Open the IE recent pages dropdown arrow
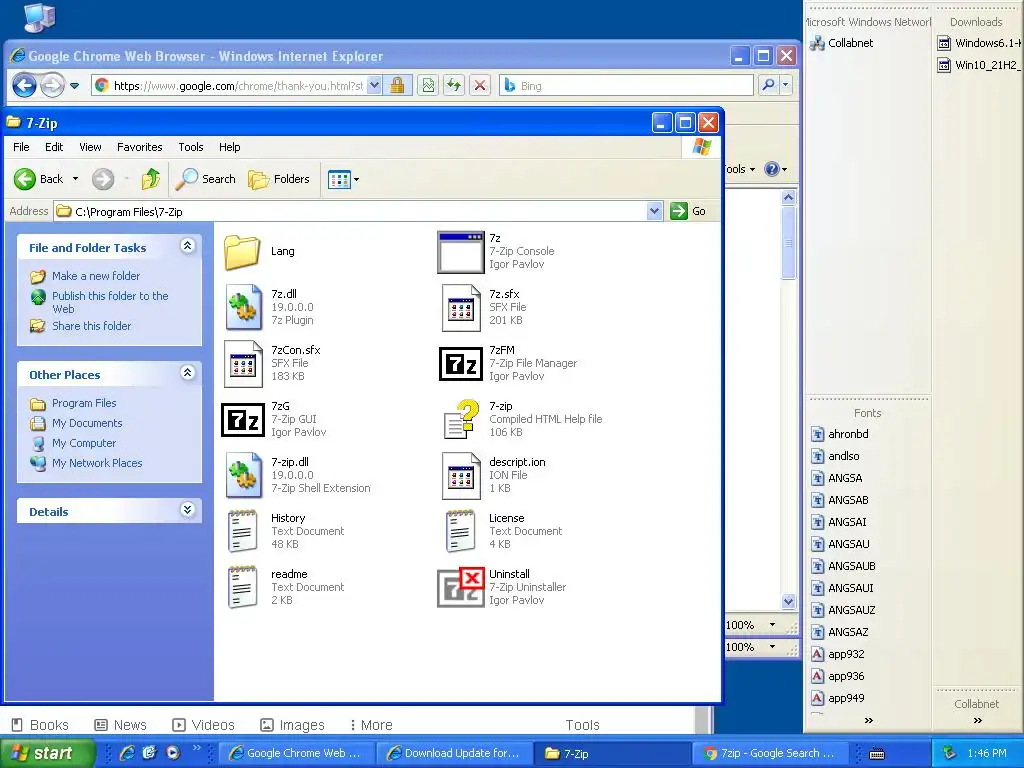The image size is (1024, 768). click(74, 86)
